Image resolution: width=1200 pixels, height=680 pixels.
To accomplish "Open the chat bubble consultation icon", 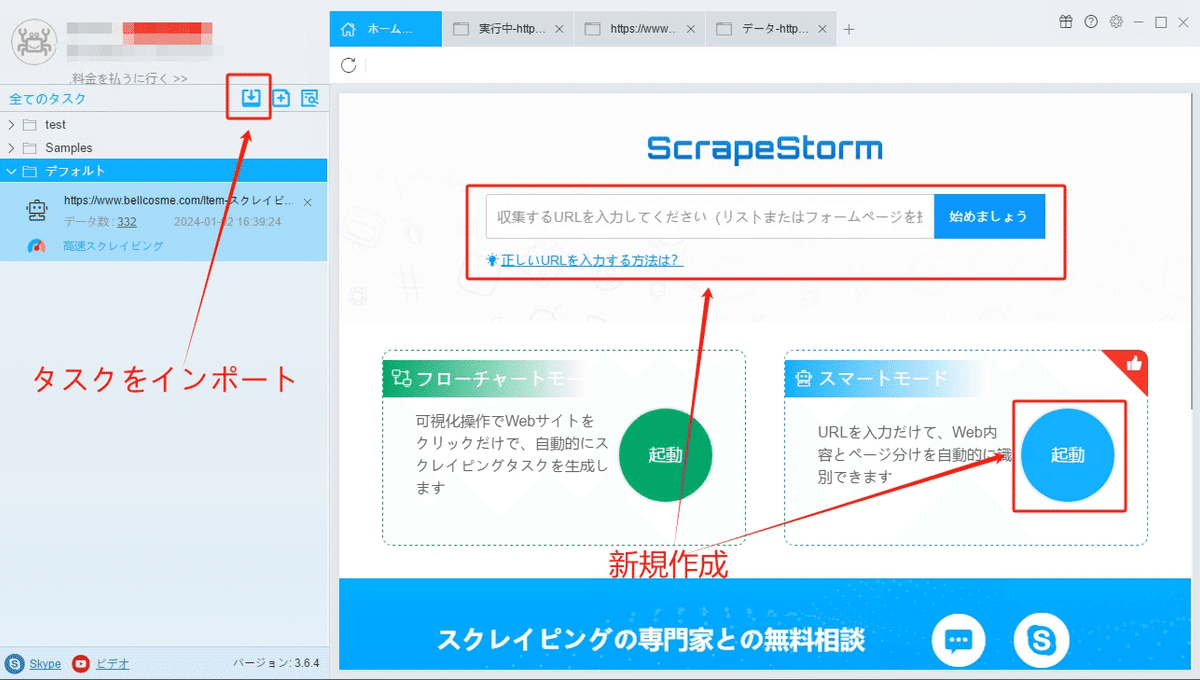I will point(959,641).
